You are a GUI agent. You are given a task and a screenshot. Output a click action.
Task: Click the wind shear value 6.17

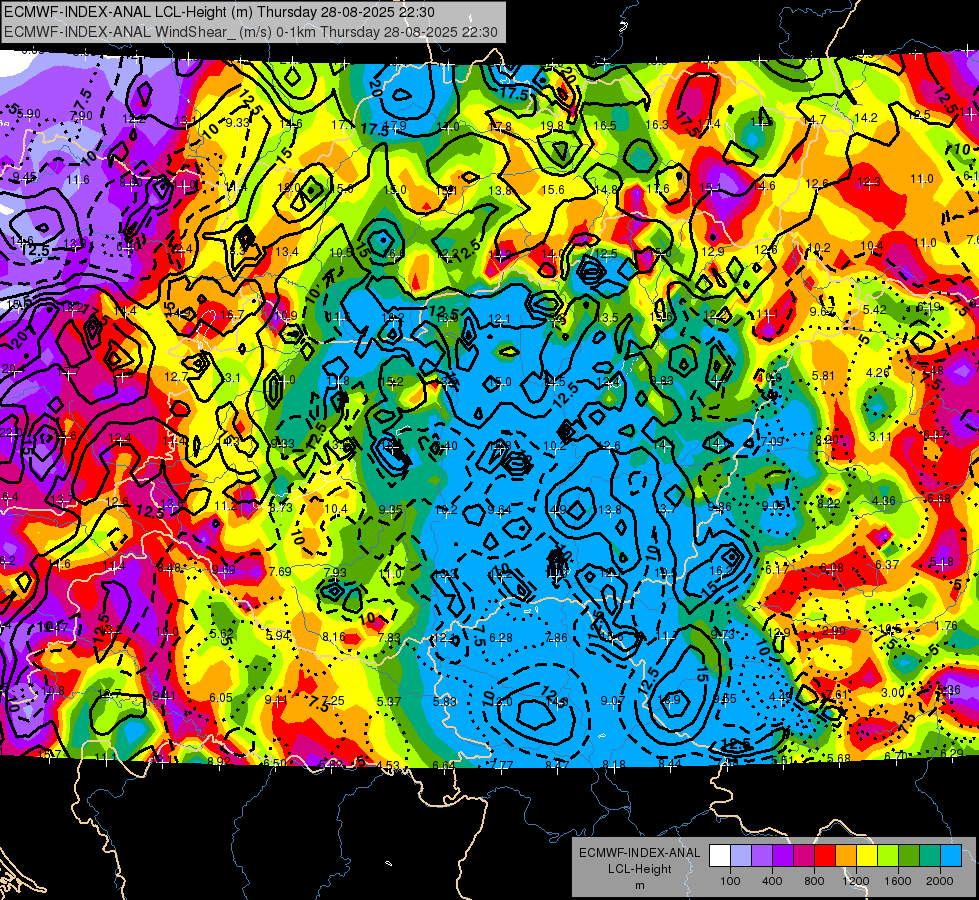[777, 570]
